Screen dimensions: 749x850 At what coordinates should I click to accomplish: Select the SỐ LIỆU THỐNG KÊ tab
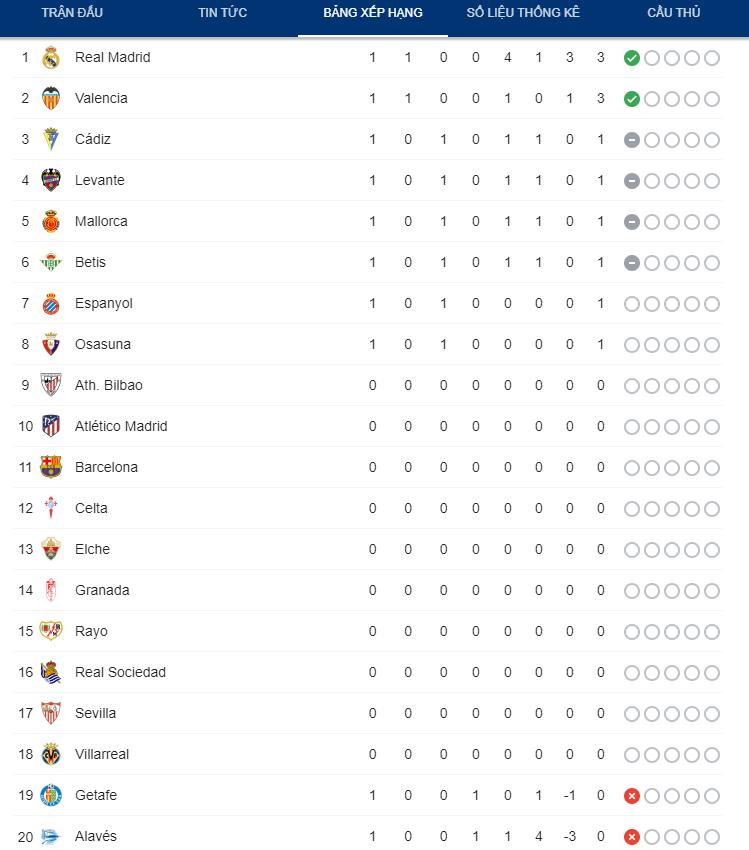(x=523, y=12)
